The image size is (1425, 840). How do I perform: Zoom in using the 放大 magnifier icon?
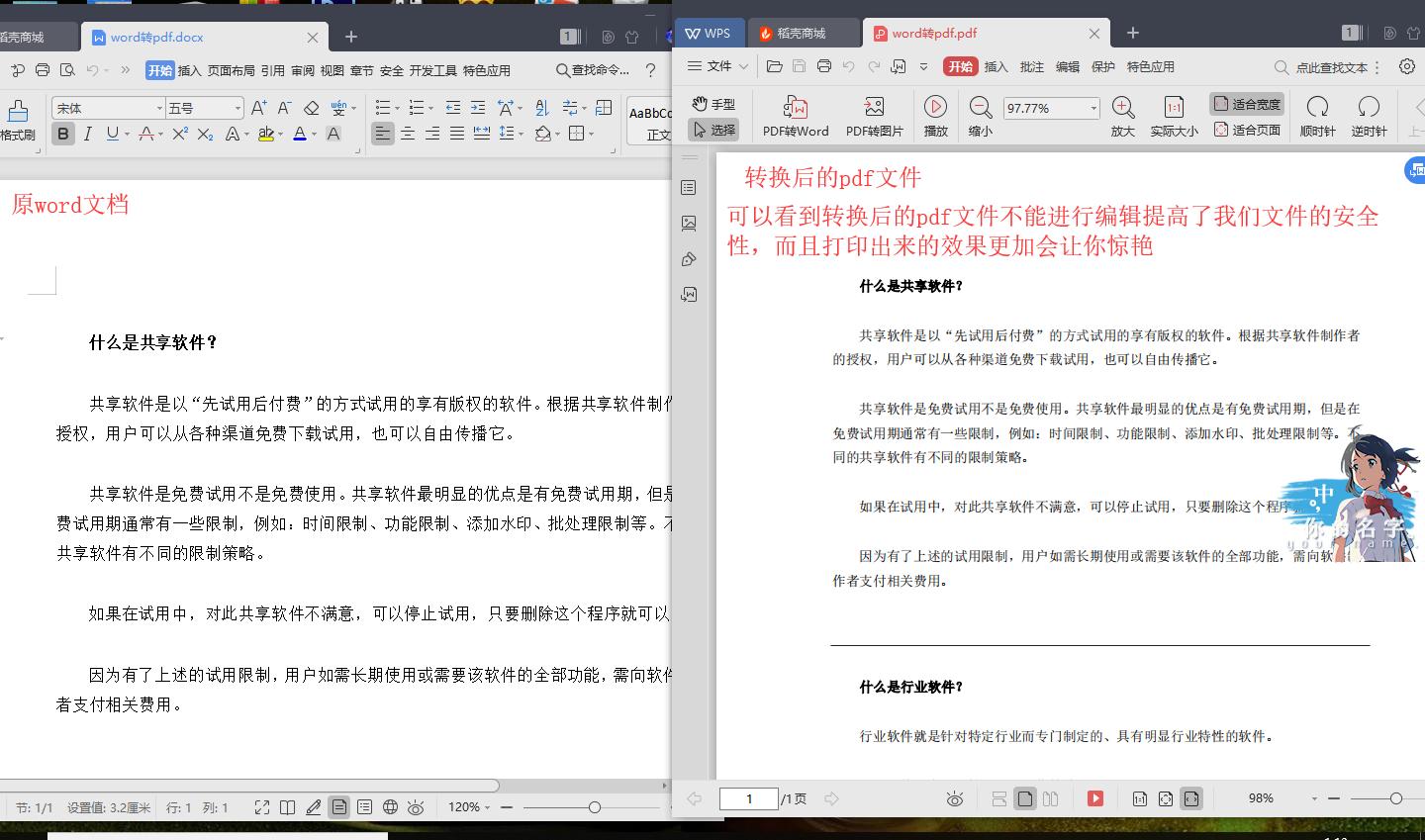click(x=1122, y=116)
